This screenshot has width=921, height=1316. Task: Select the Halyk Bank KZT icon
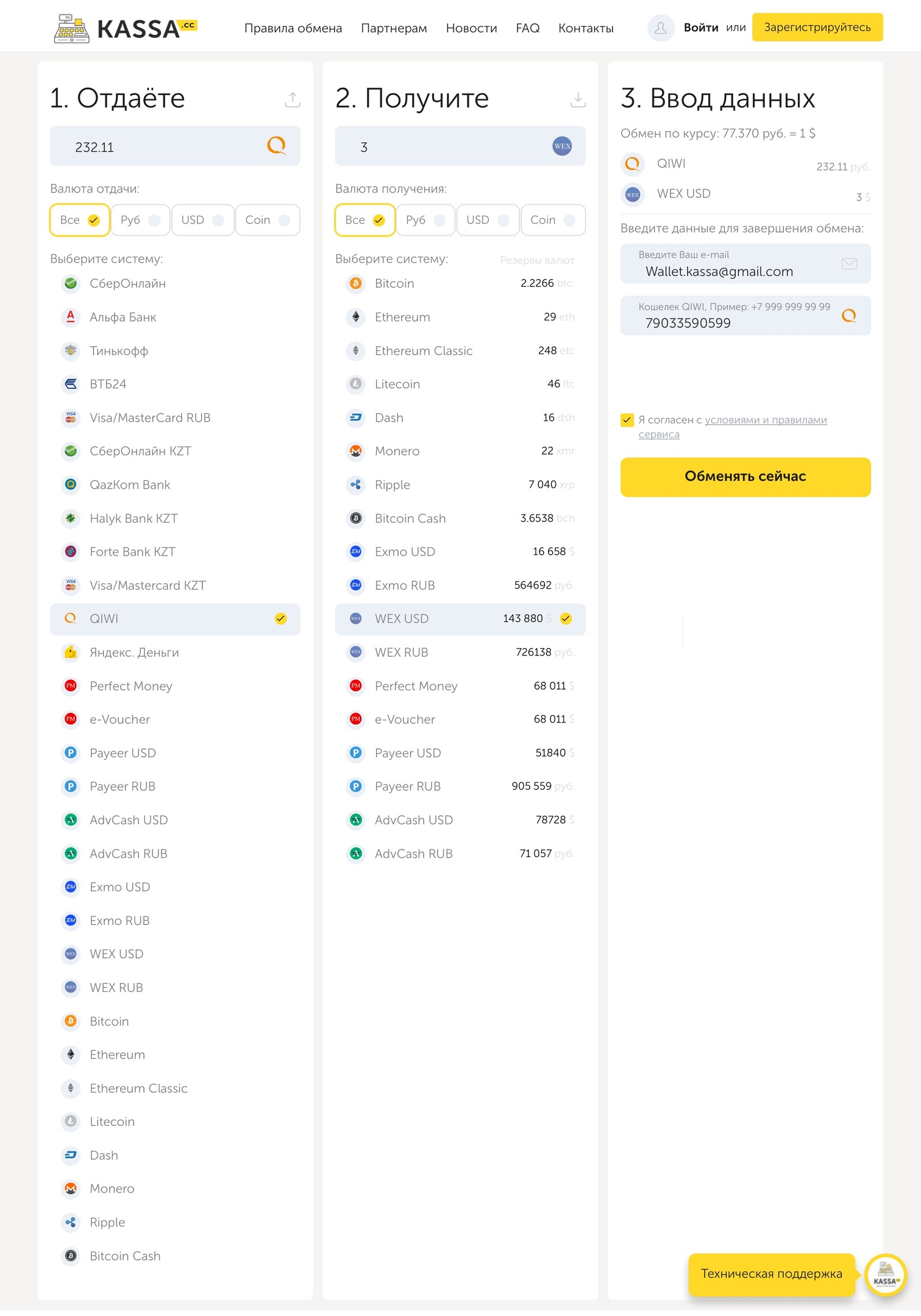(x=71, y=518)
